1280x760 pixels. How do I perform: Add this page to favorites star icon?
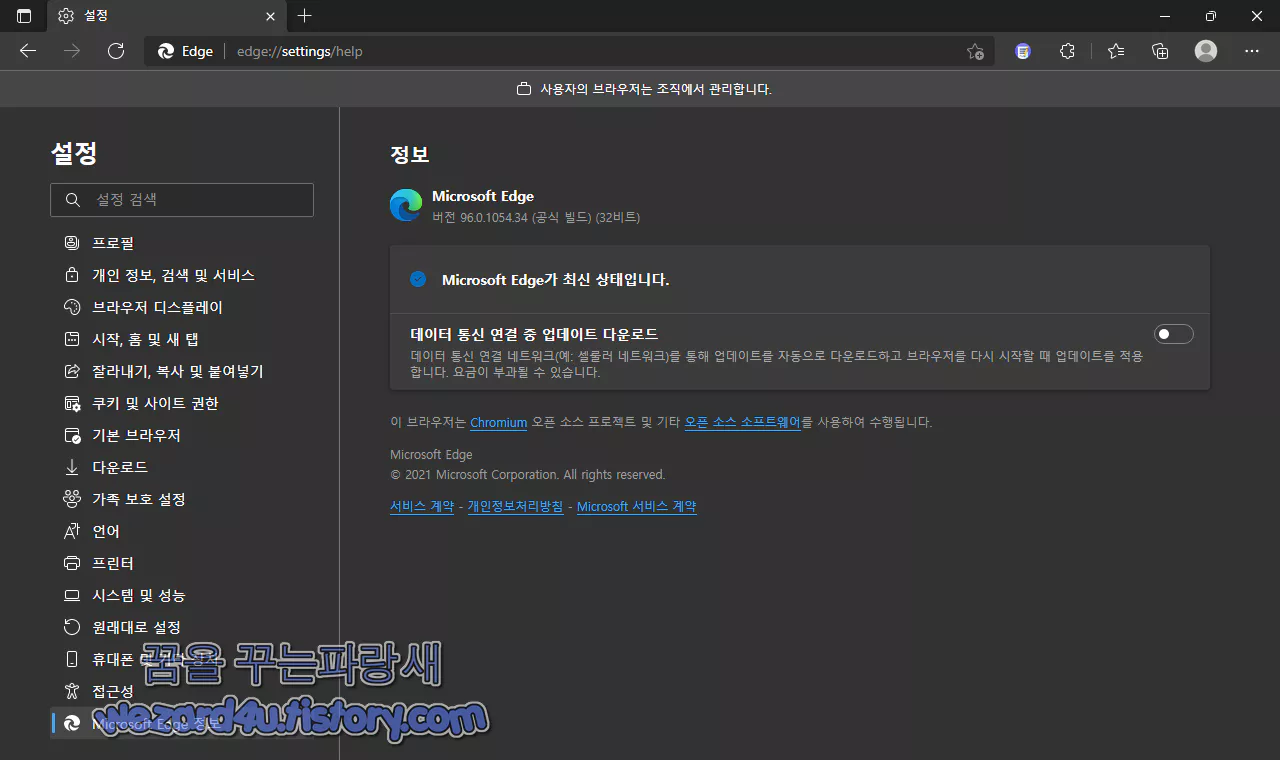pos(975,51)
